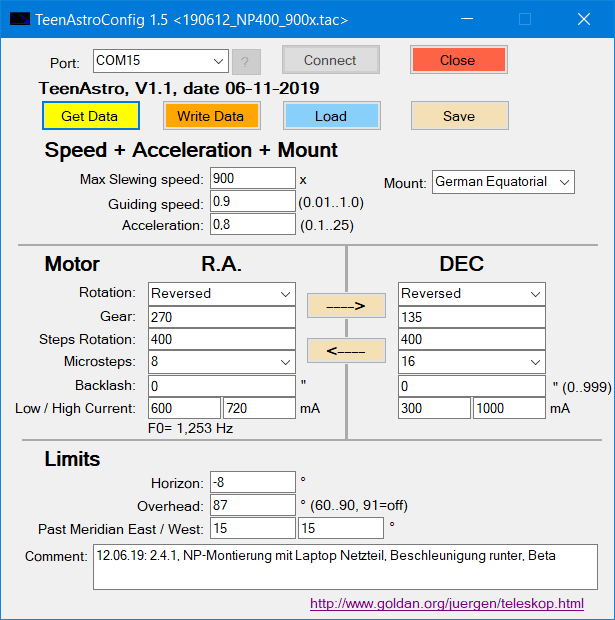Open the DEC Microsteps dropdown showing 16
Viewport: 615px width, 620px height.
[472, 362]
